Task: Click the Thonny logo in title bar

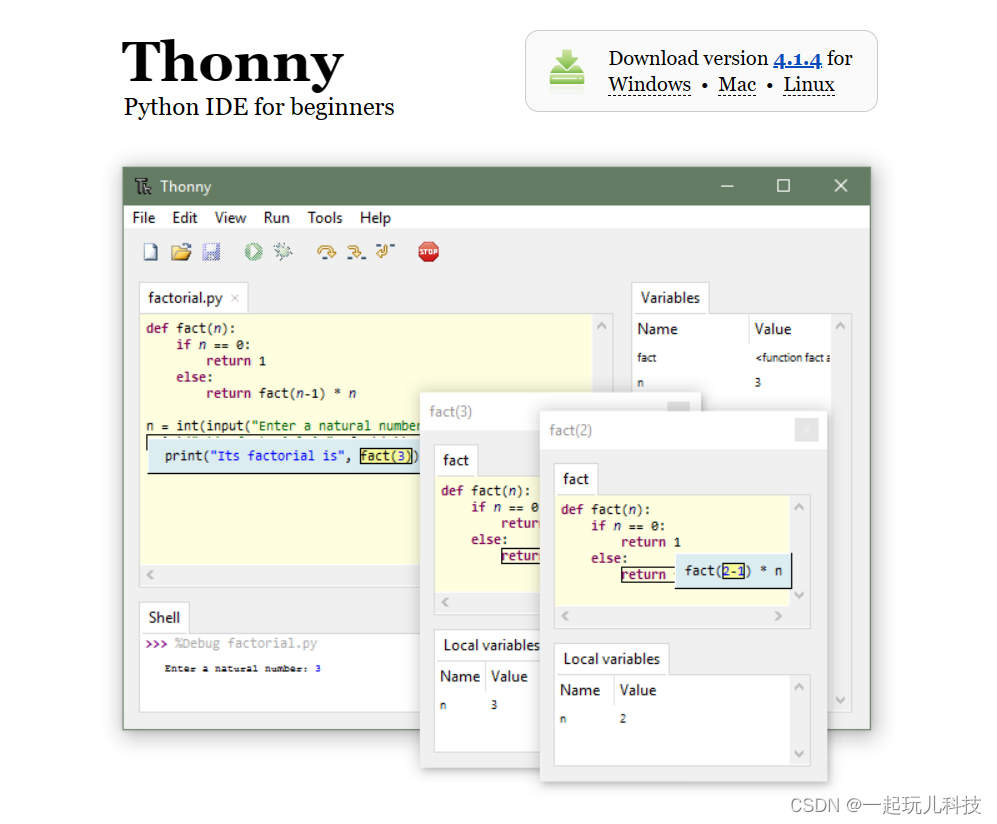Action: [x=143, y=186]
